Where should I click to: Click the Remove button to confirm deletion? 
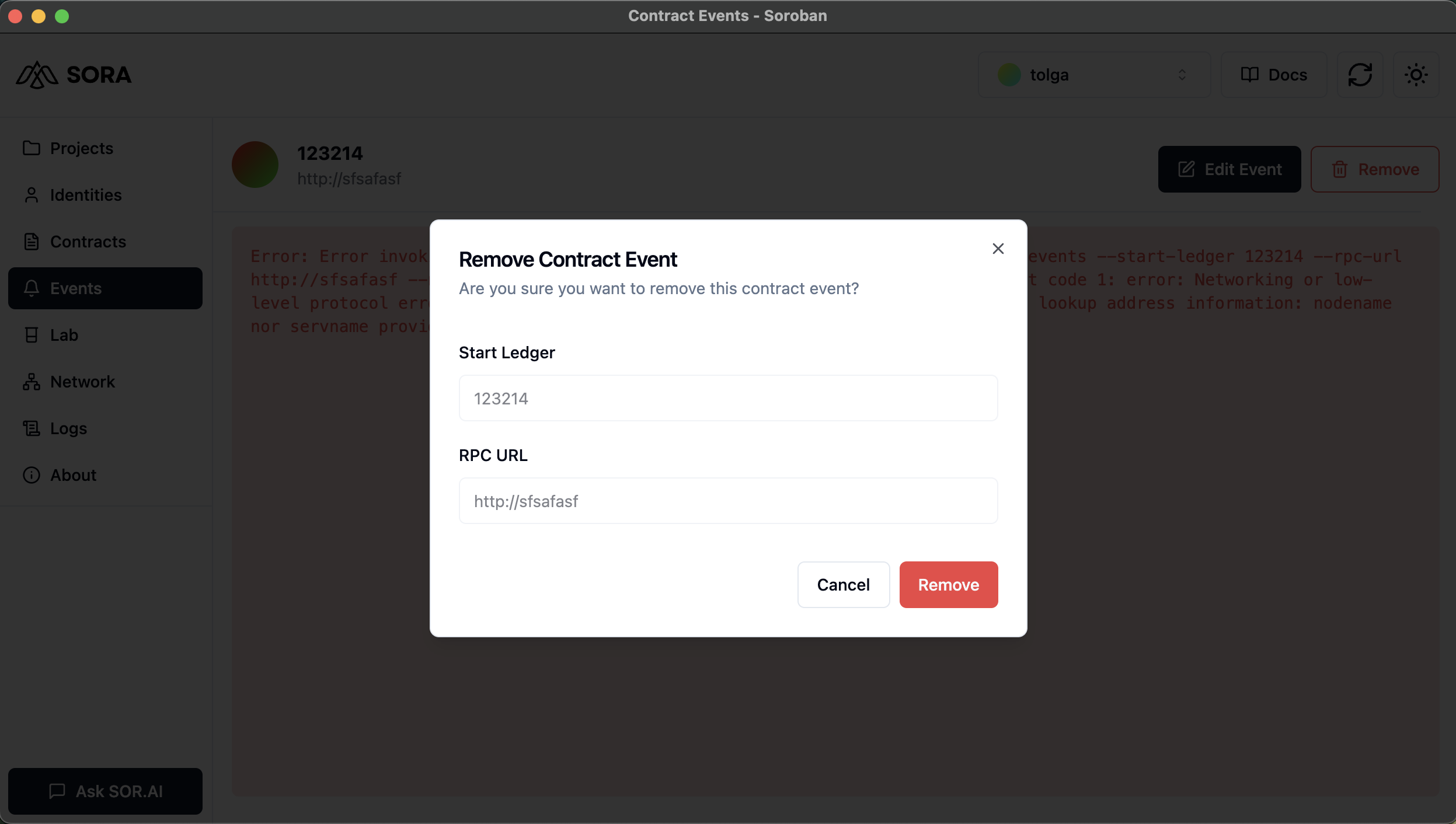948,584
